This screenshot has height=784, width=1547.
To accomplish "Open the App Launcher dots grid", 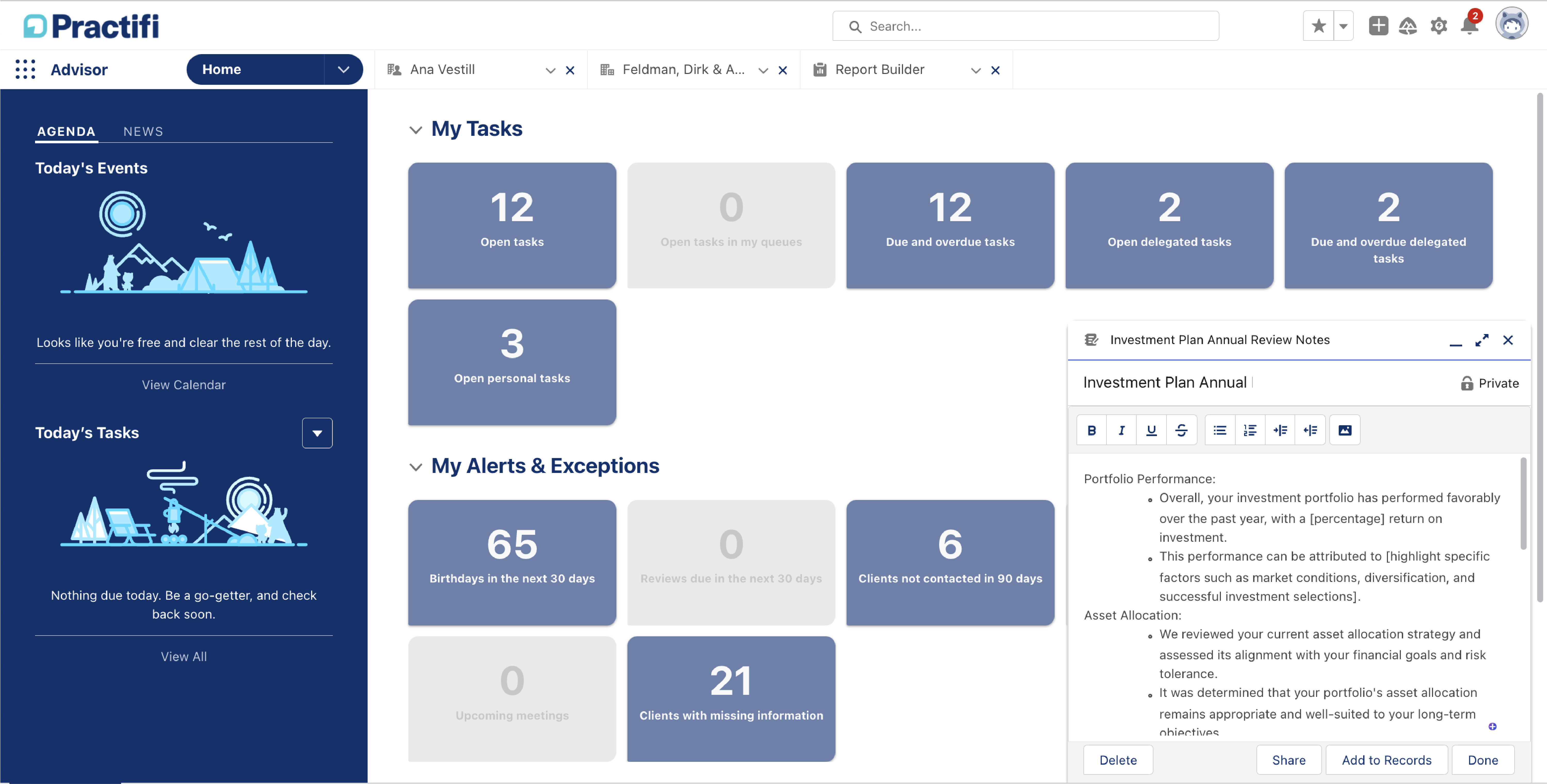I will pos(25,70).
